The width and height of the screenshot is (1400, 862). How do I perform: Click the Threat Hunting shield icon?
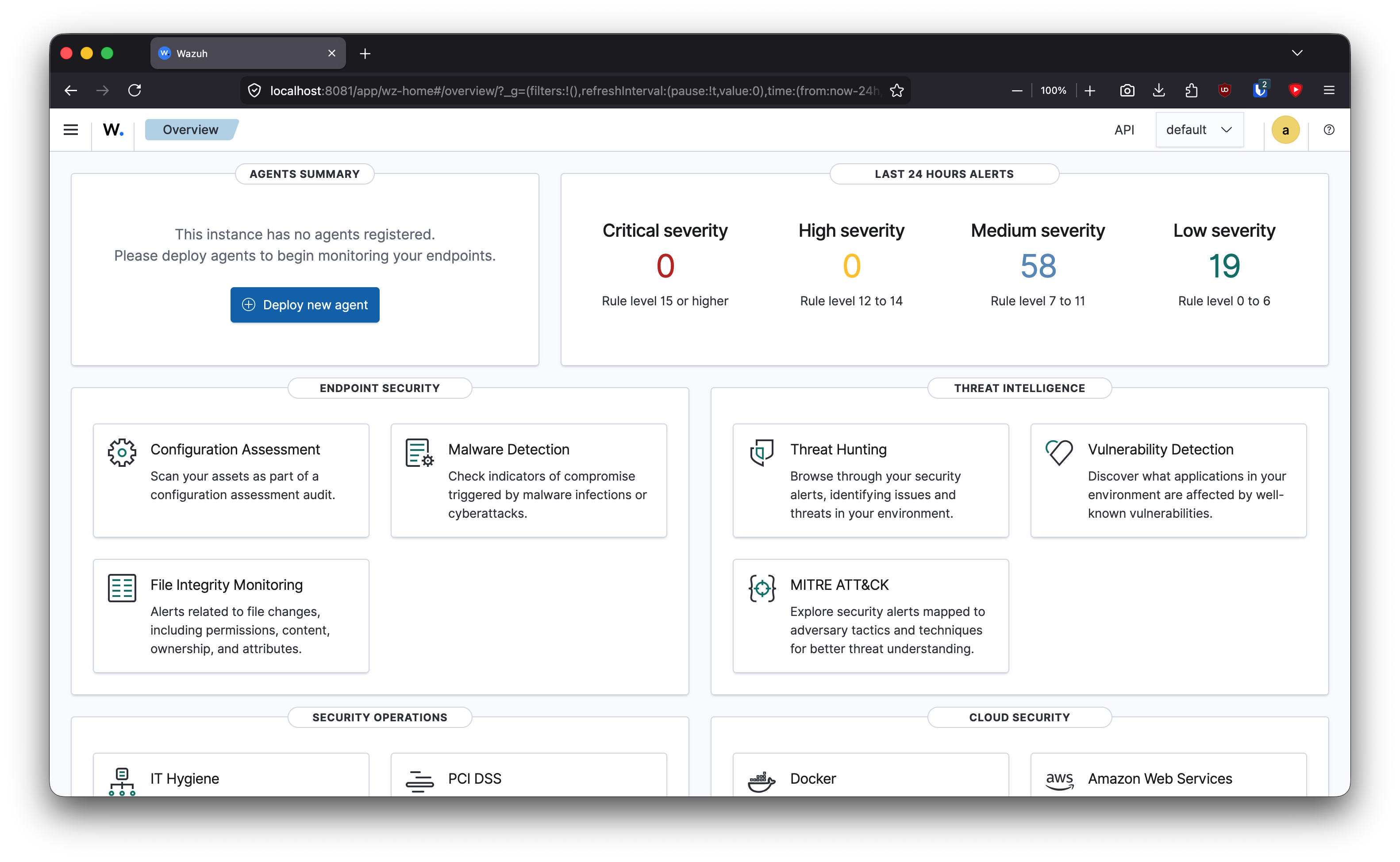point(762,453)
